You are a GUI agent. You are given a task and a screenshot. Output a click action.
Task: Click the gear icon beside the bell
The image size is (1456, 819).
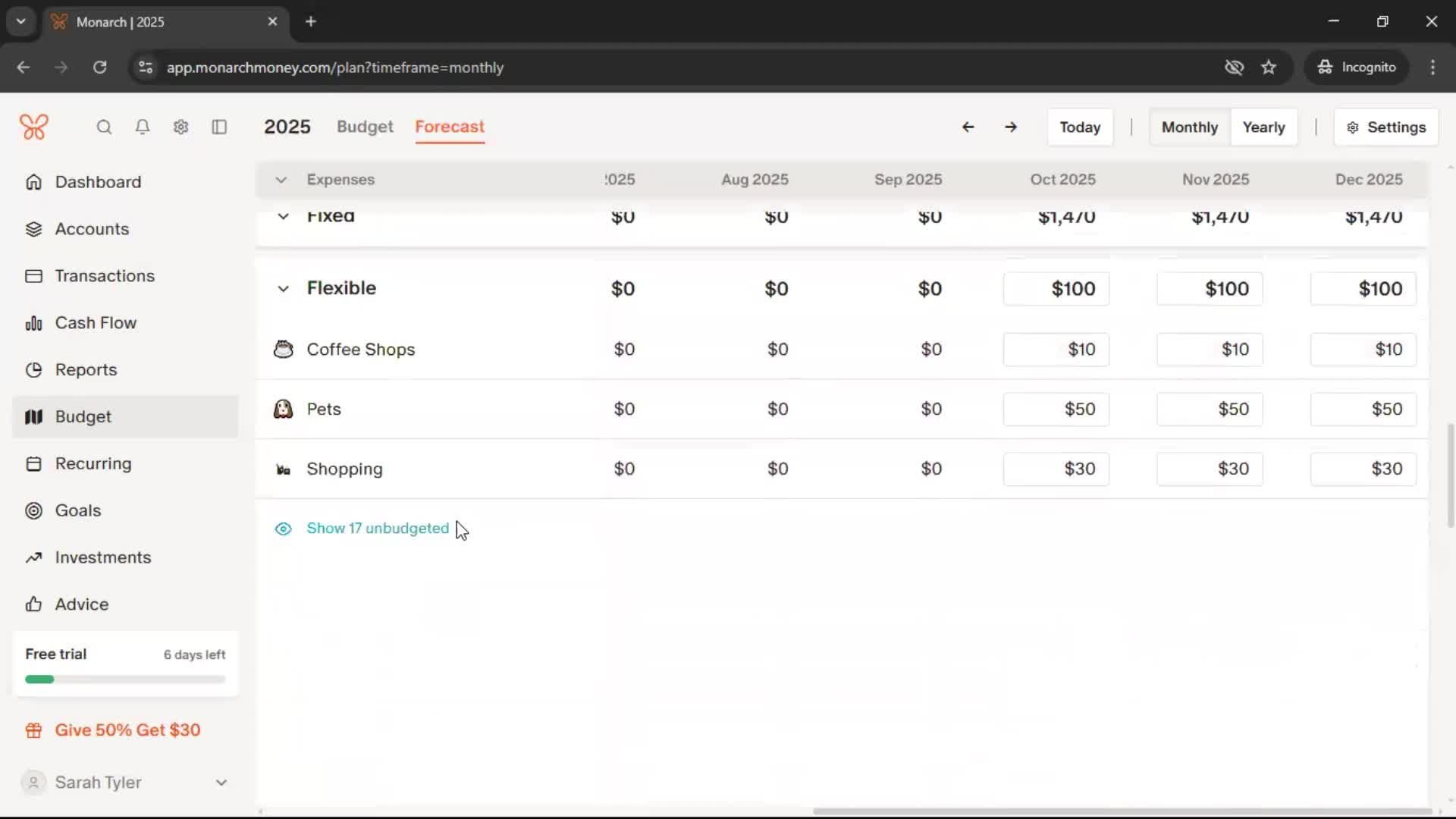pyautogui.click(x=180, y=127)
